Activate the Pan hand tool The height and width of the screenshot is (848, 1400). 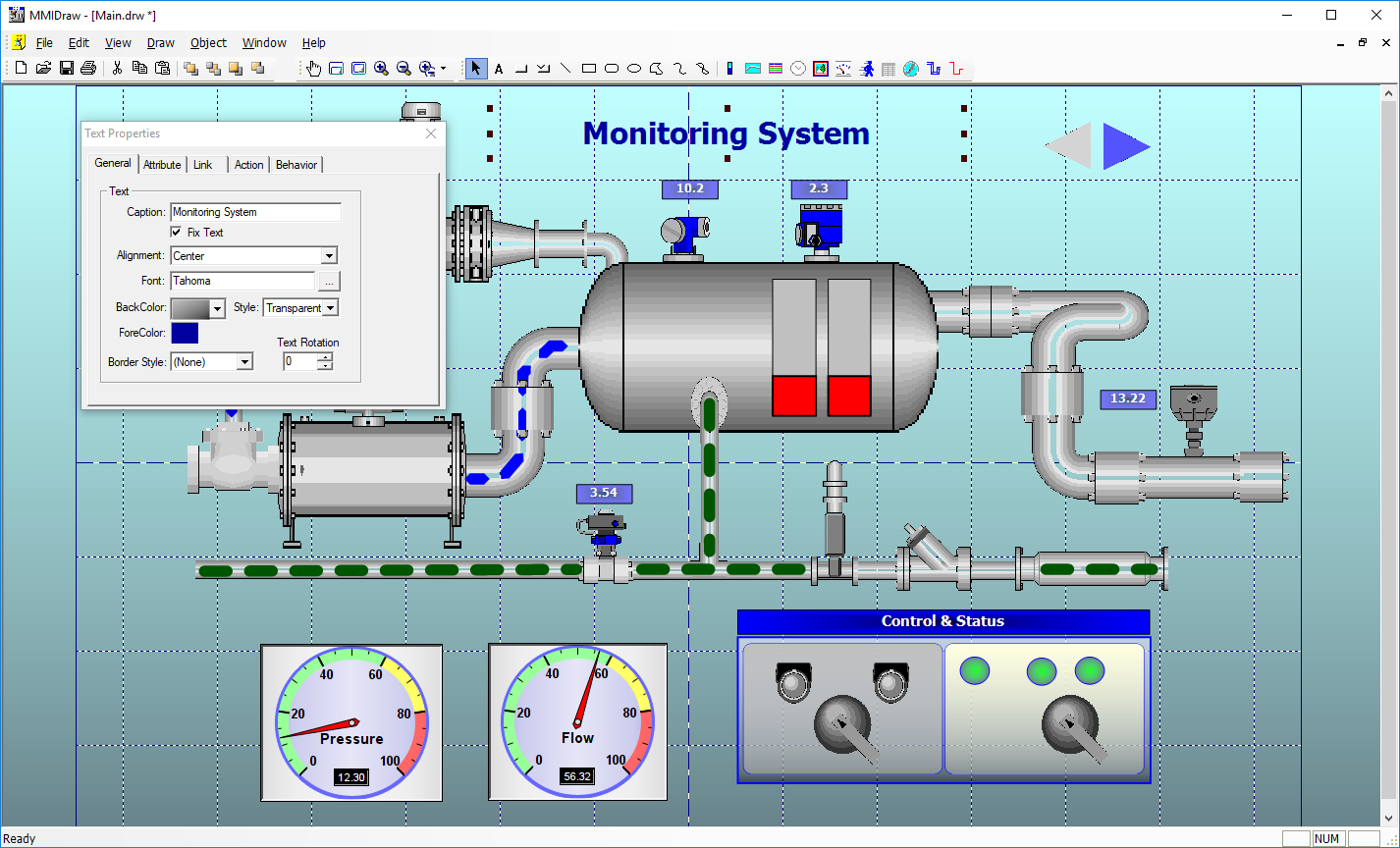point(314,69)
